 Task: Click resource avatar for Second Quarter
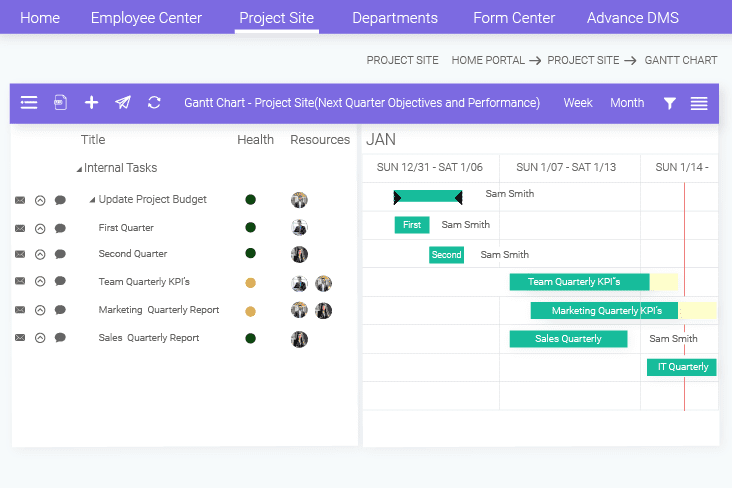pyautogui.click(x=299, y=255)
